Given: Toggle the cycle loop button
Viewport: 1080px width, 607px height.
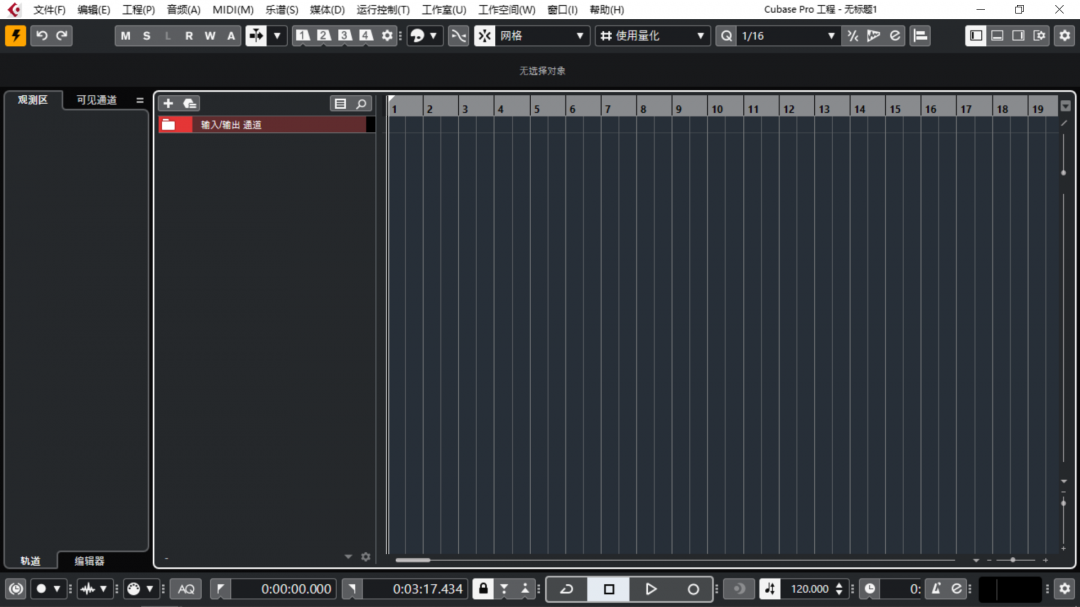Looking at the screenshot, I should [x=567, y=589].
